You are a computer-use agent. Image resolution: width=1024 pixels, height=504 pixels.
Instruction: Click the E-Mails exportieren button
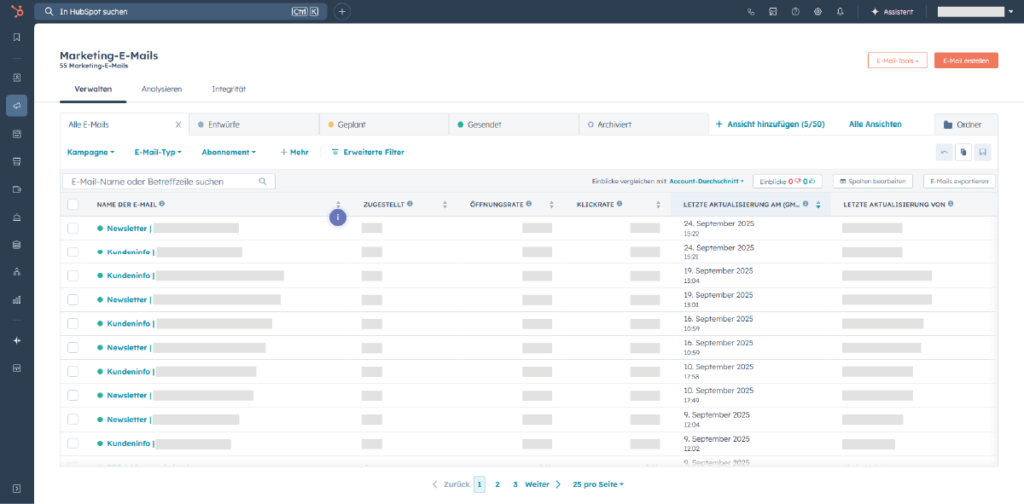[958, 181]
